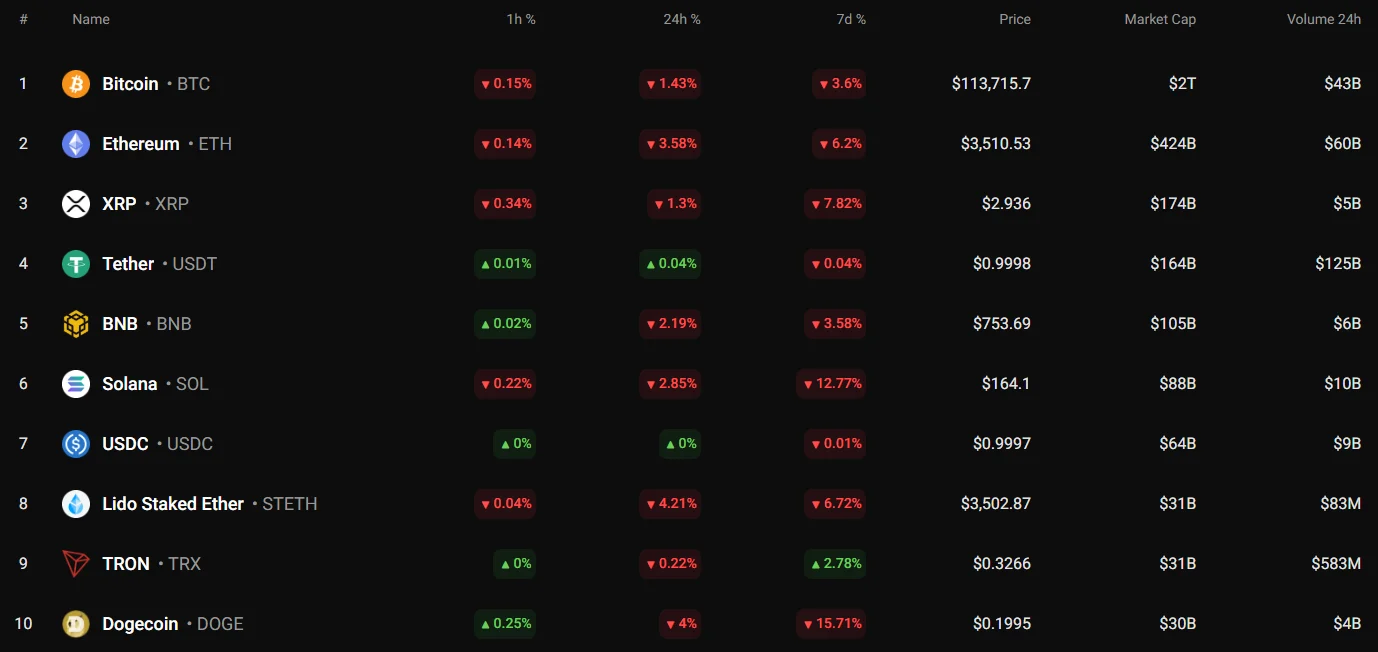Click the Bitcoin coin logo icon
This screenshot has height=652, width=1378.
tap(76, 84)
